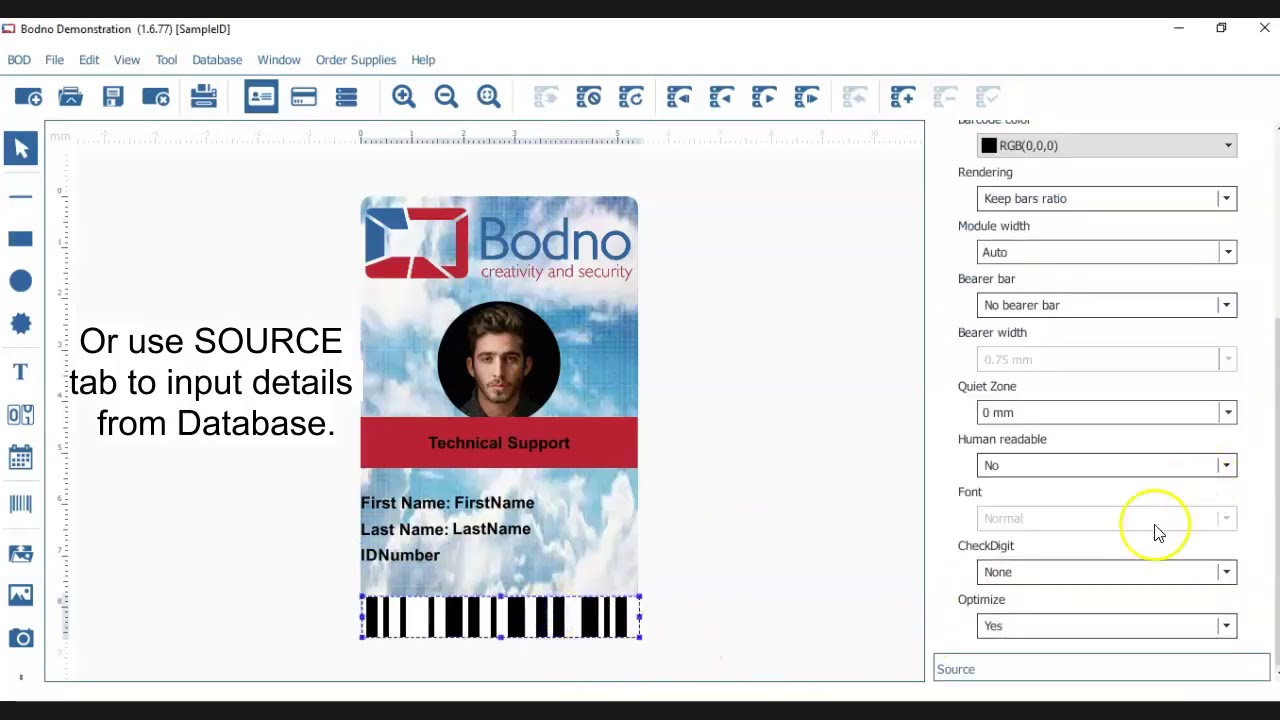This screenshot has height=720, width=1280.
Task: Click the First Name: FirstName text
Action: click(x=447, y=503)
